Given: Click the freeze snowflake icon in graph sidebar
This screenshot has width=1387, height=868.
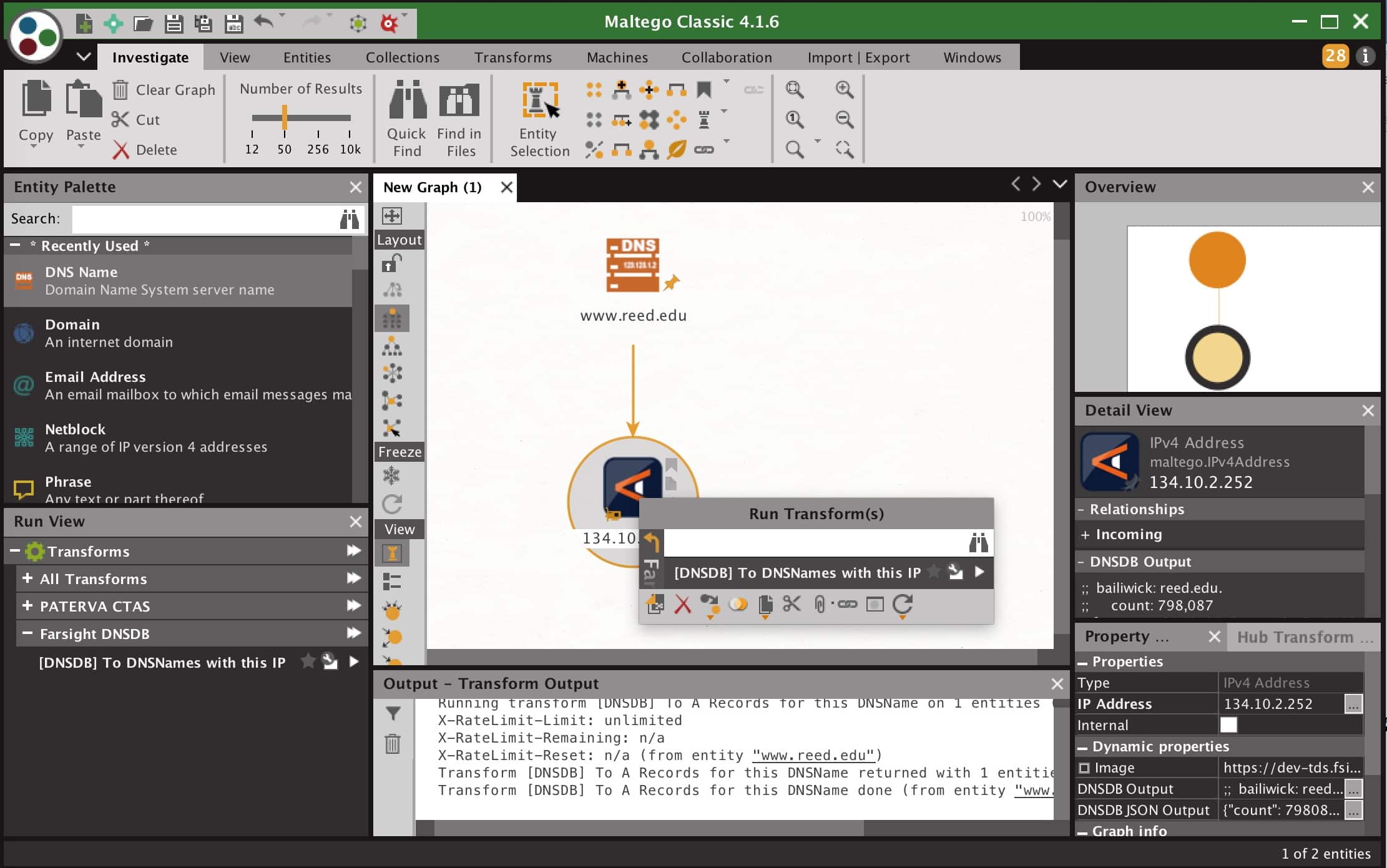Looking at the screenshot, I should coord(391,476).
